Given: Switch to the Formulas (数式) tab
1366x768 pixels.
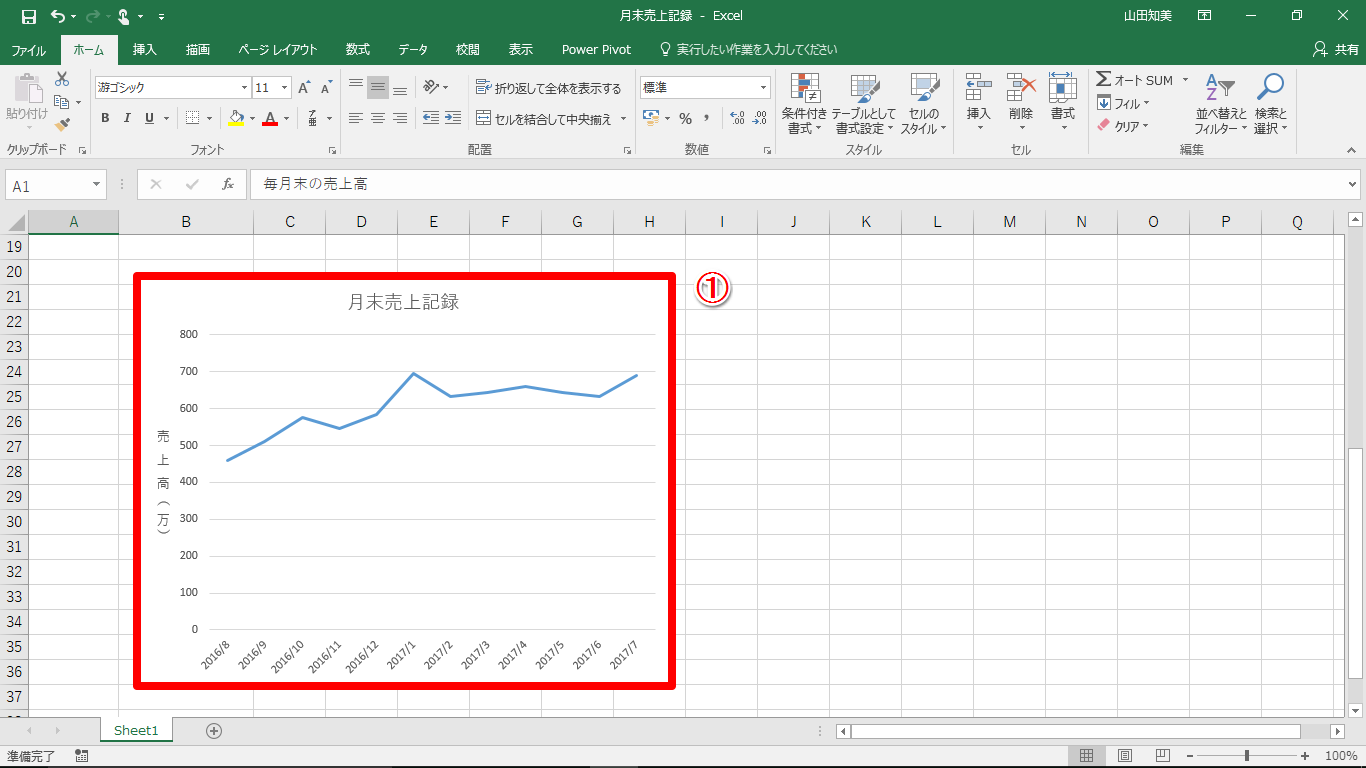Looking at the screenshot, I should click(x=358, y=50).
